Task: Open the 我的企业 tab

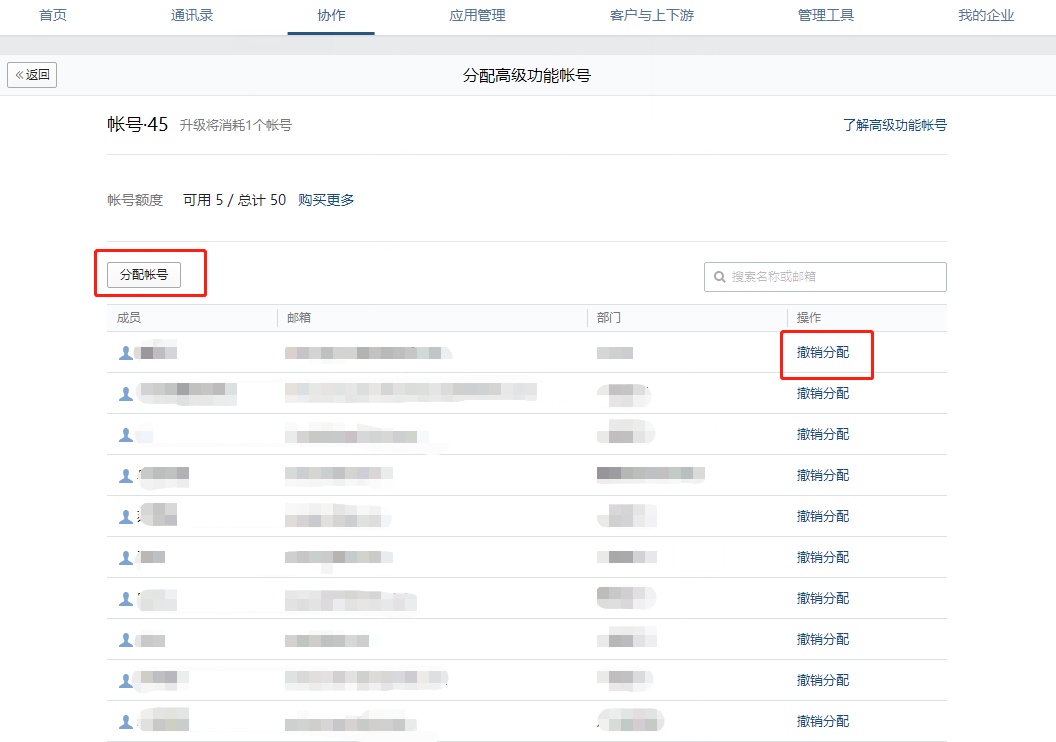Action: (x=985, y=16)
